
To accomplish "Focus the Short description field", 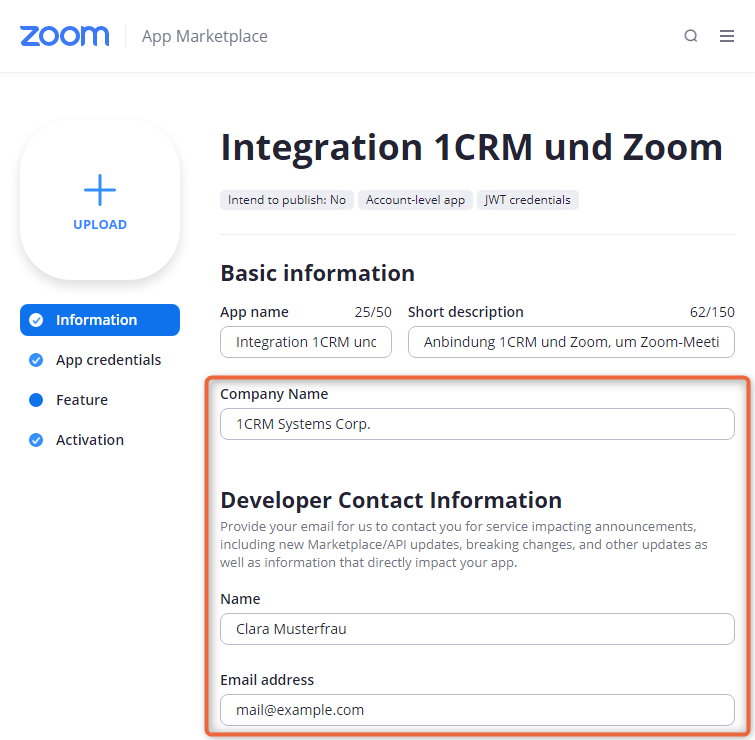I will click(571, 342).
